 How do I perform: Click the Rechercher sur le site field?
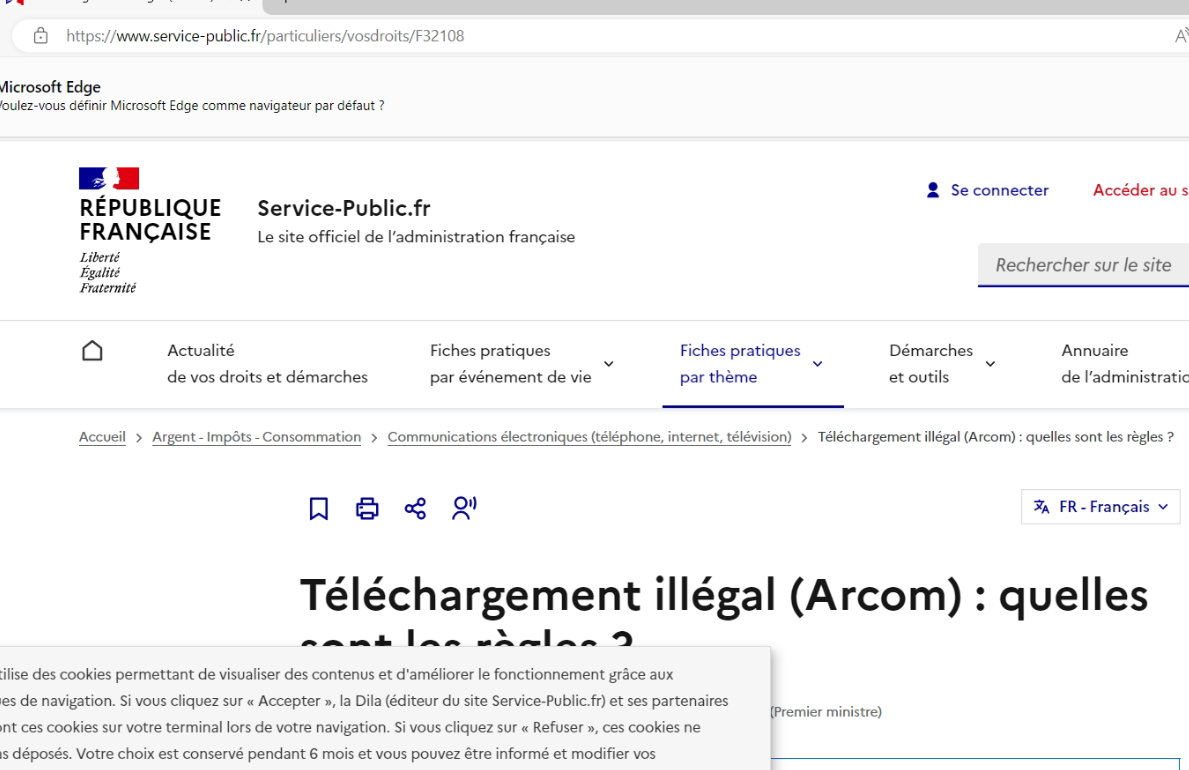[x=1083, y=265]
